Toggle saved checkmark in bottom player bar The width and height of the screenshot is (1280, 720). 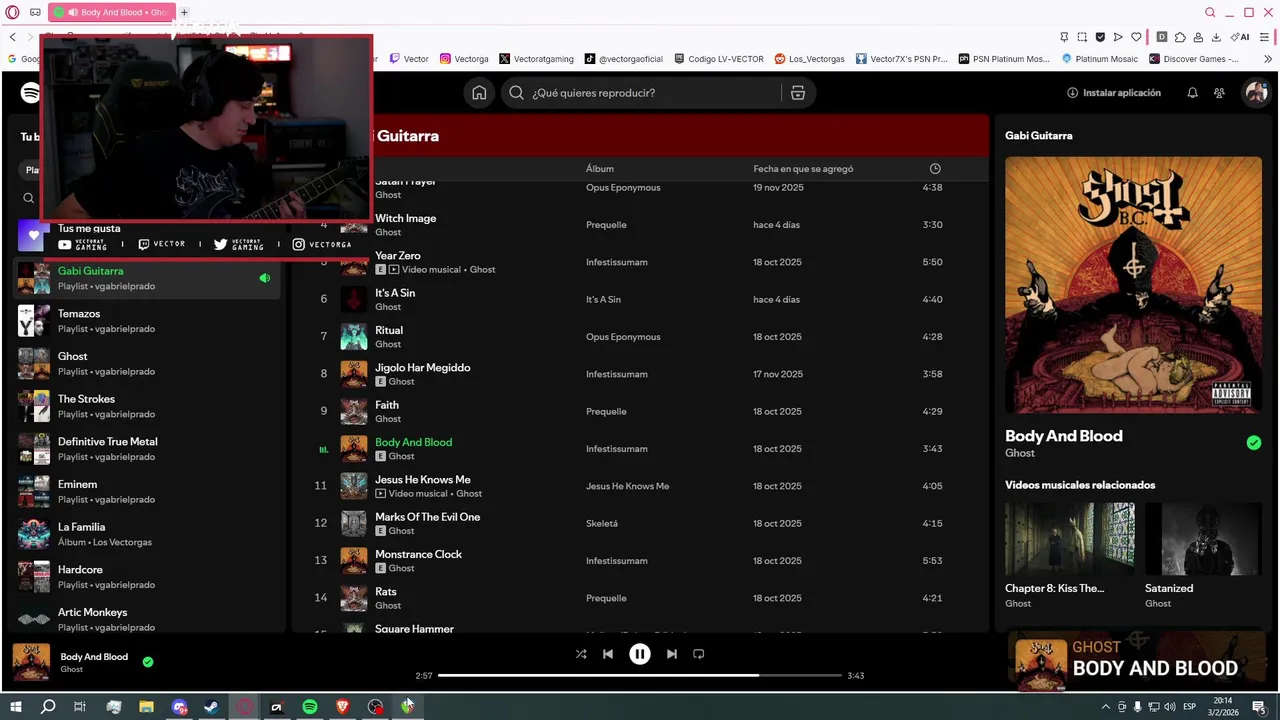(148, 661)
